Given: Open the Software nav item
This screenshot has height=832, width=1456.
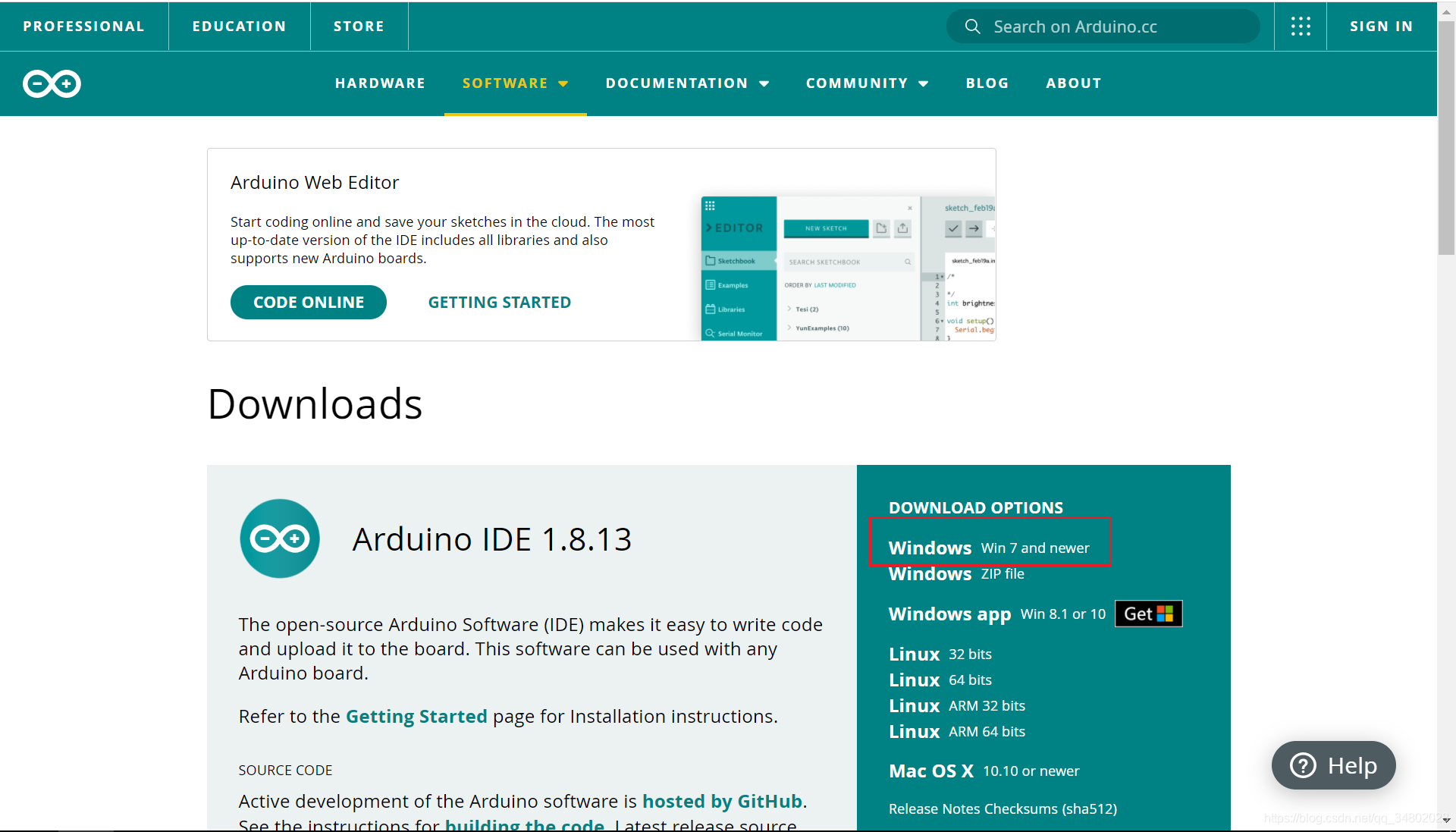Looking at the screenshot, I should (x=505, y=83).
